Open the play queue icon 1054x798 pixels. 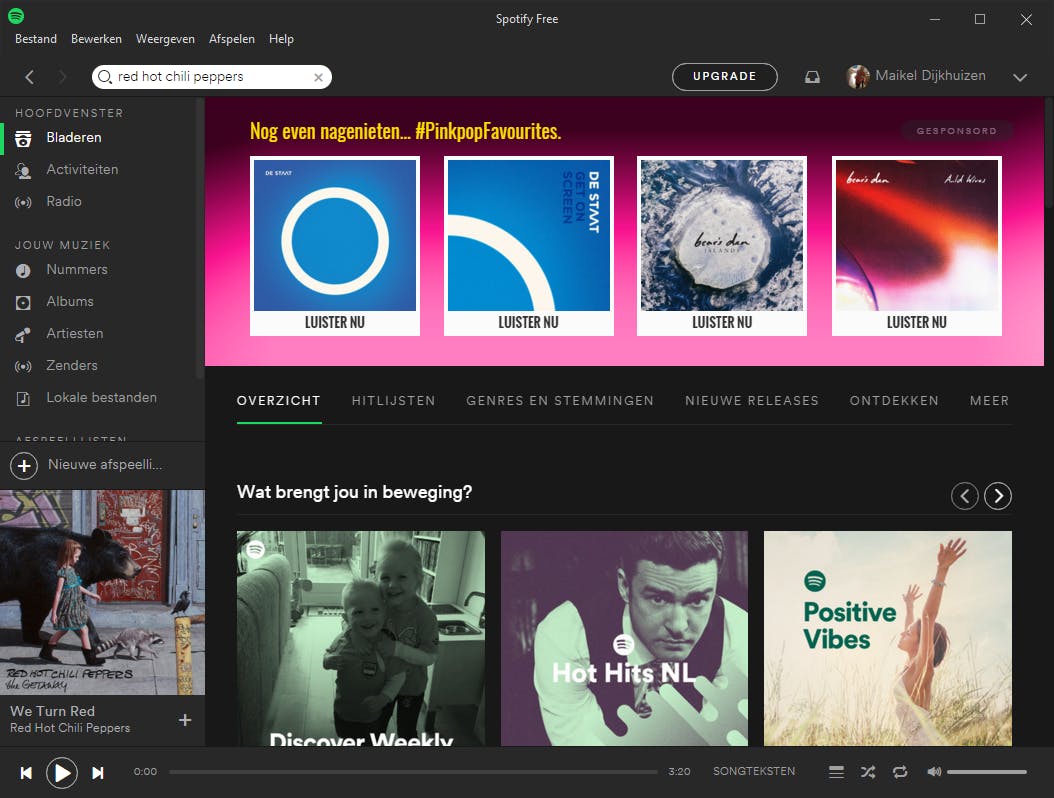tap(836, 772)
